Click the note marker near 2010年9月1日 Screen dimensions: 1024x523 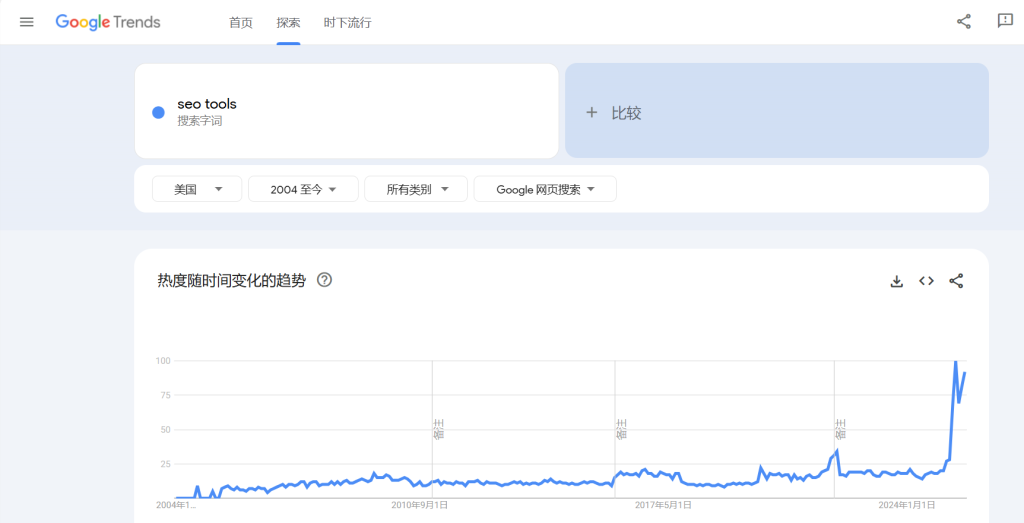[x=438, y=430]
